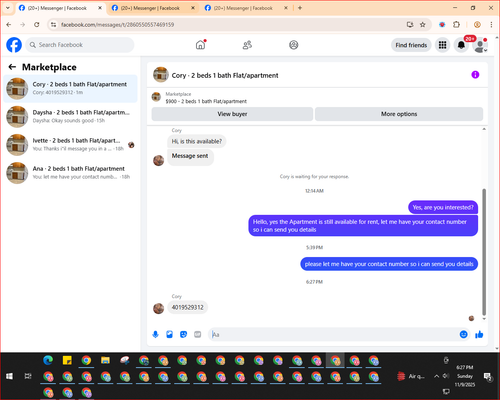This screenshot has width=500, height=400.
Task: Click the Find friends button
Action: click(411, 45)
